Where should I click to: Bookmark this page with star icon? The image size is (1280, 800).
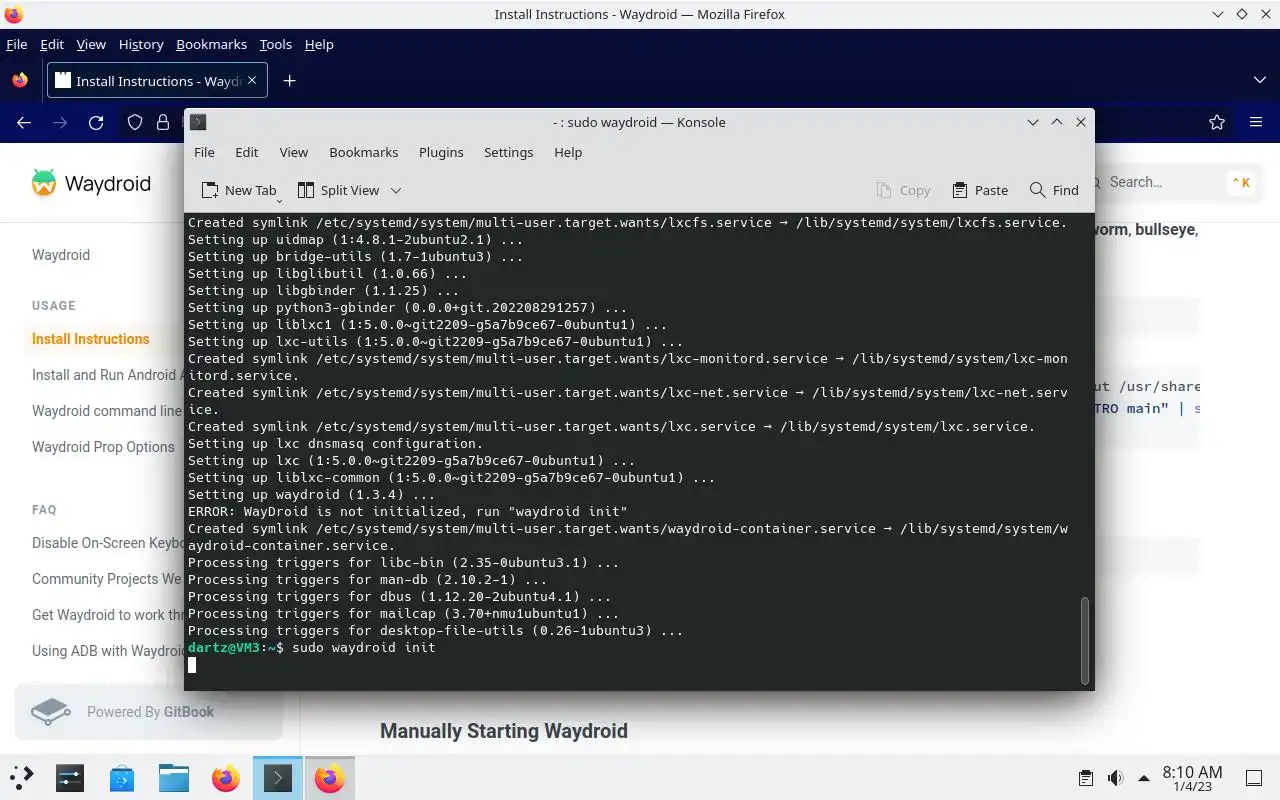pyautogui.click(x=1217, y=122)
